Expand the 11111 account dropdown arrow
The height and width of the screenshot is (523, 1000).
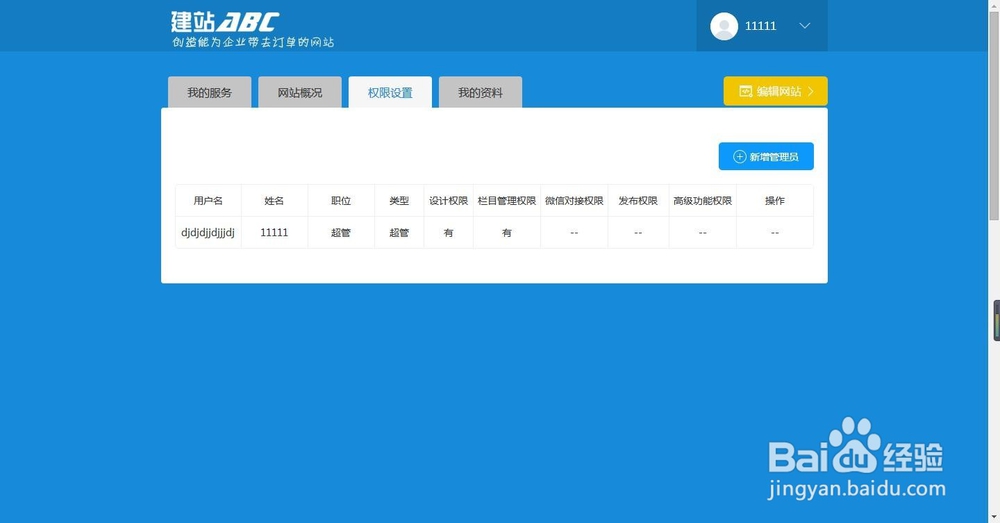tap(805, 26)
